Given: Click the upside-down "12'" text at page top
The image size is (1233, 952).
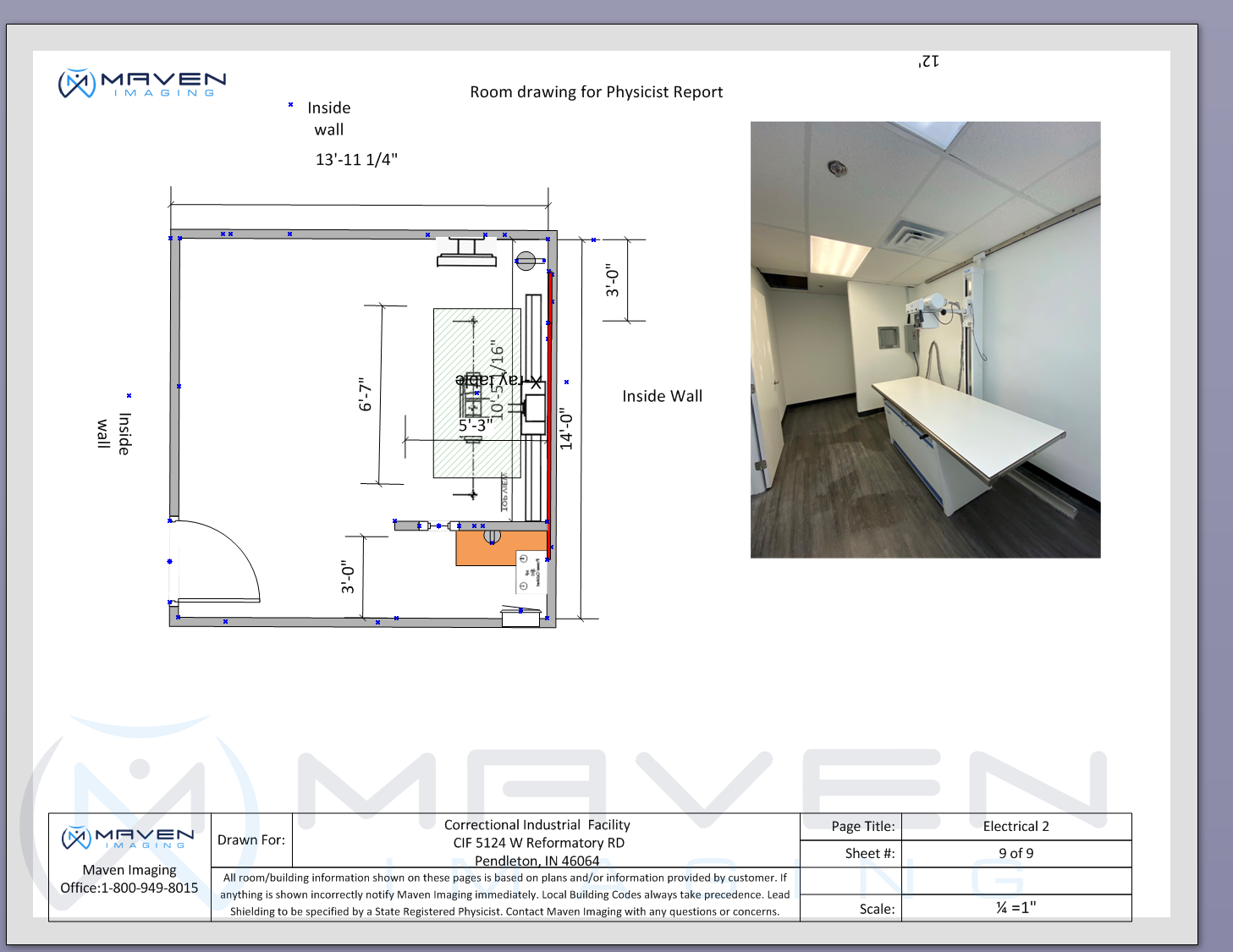Looking at the screenshot, I should pos(928,61).
